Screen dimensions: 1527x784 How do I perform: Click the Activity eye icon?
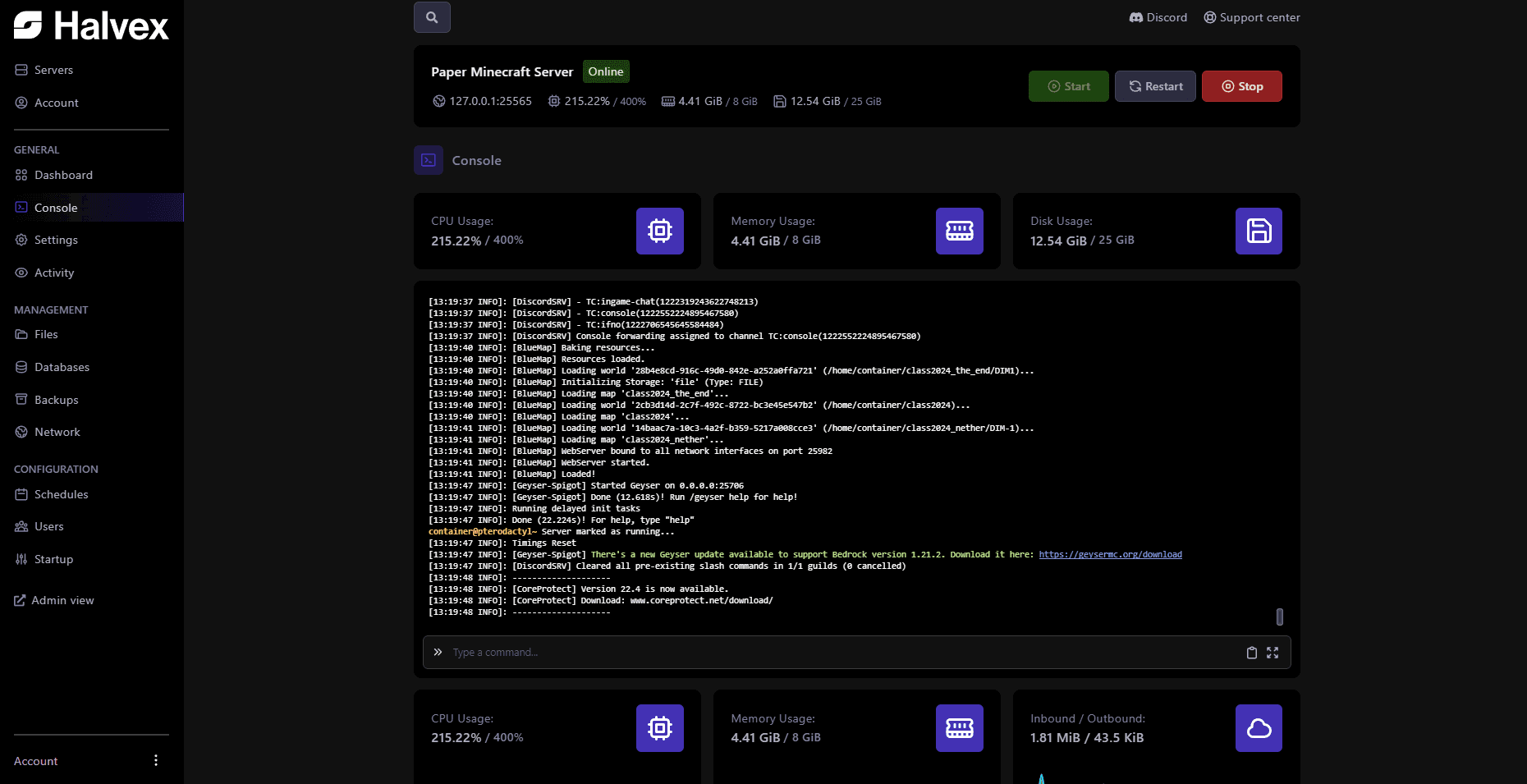click(21, 273)
